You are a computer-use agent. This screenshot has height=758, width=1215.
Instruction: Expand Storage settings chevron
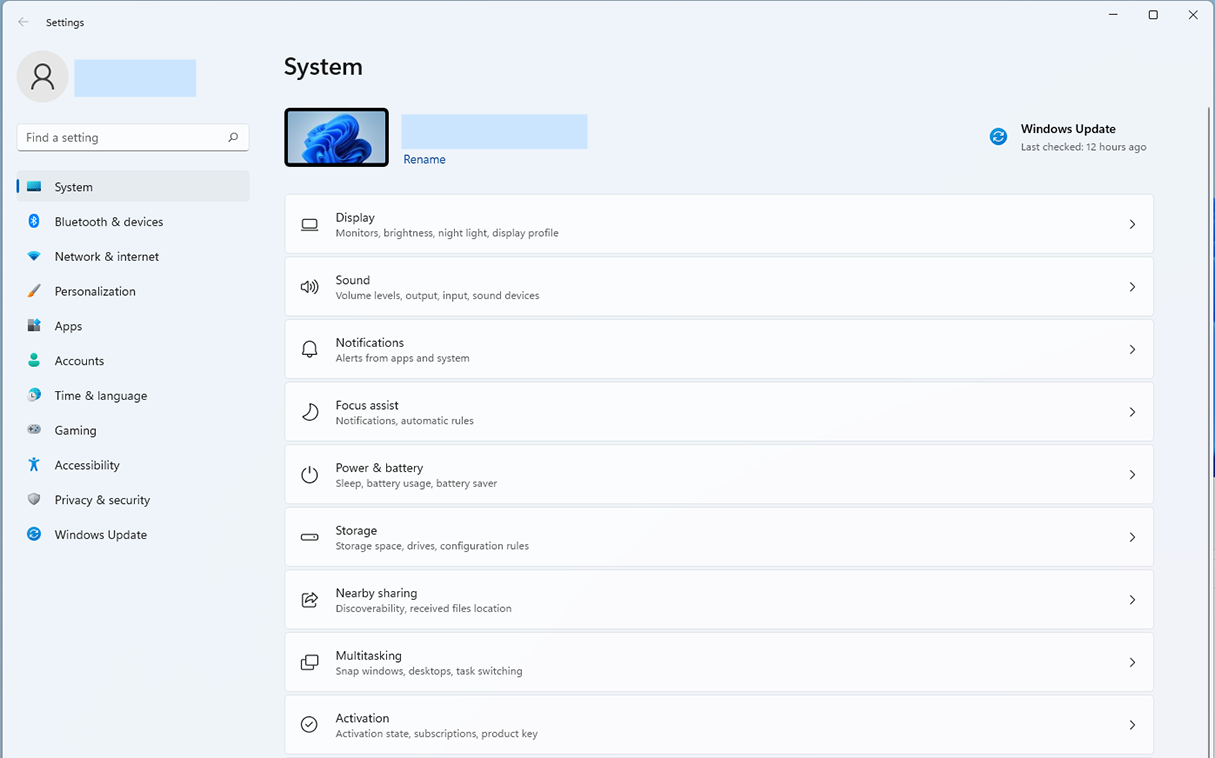tap(1132, 537)
